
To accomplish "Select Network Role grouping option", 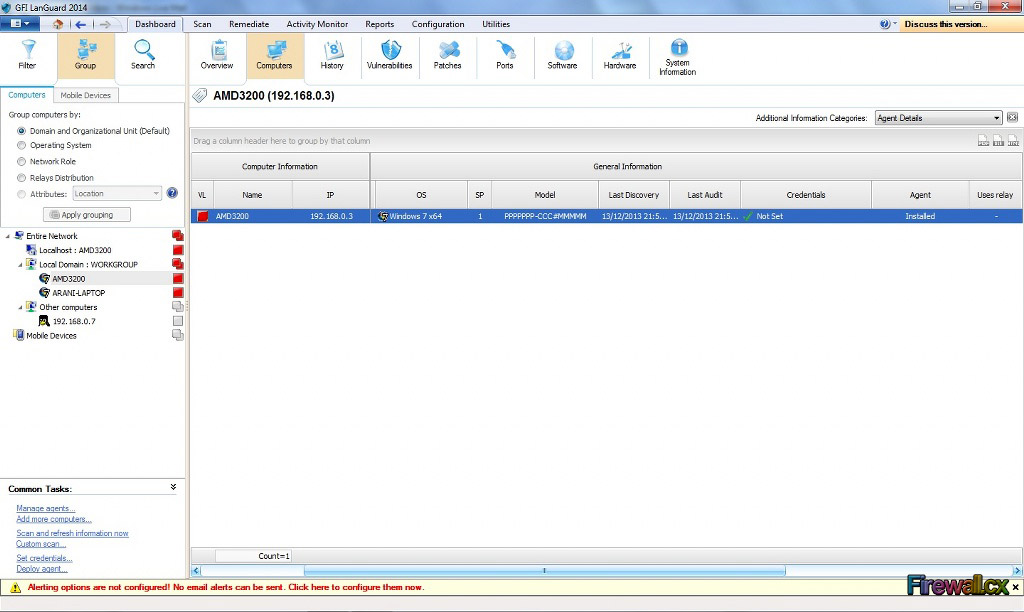I will coord(22,161).
